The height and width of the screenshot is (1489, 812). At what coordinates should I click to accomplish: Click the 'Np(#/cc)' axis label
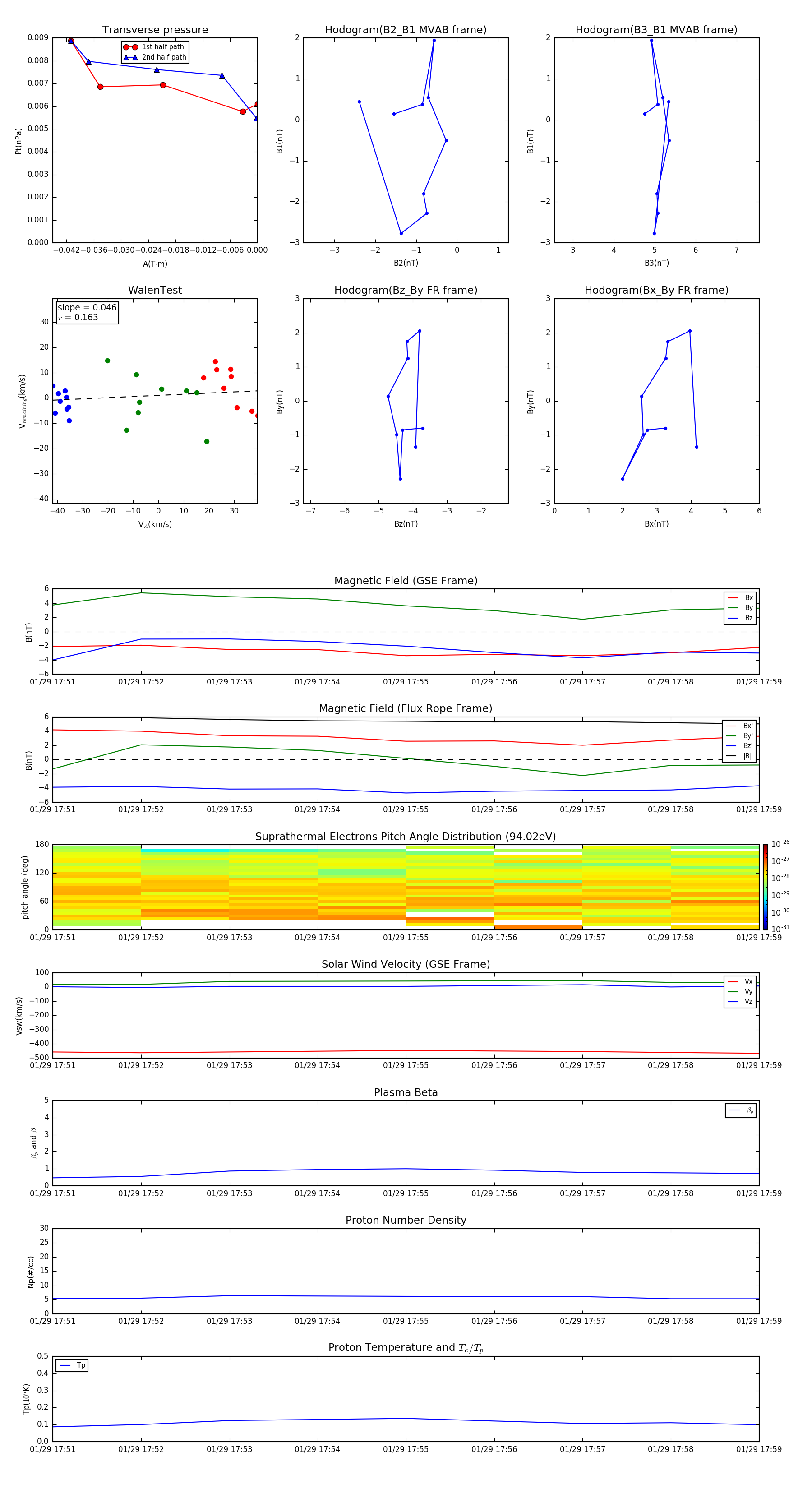31,1272
